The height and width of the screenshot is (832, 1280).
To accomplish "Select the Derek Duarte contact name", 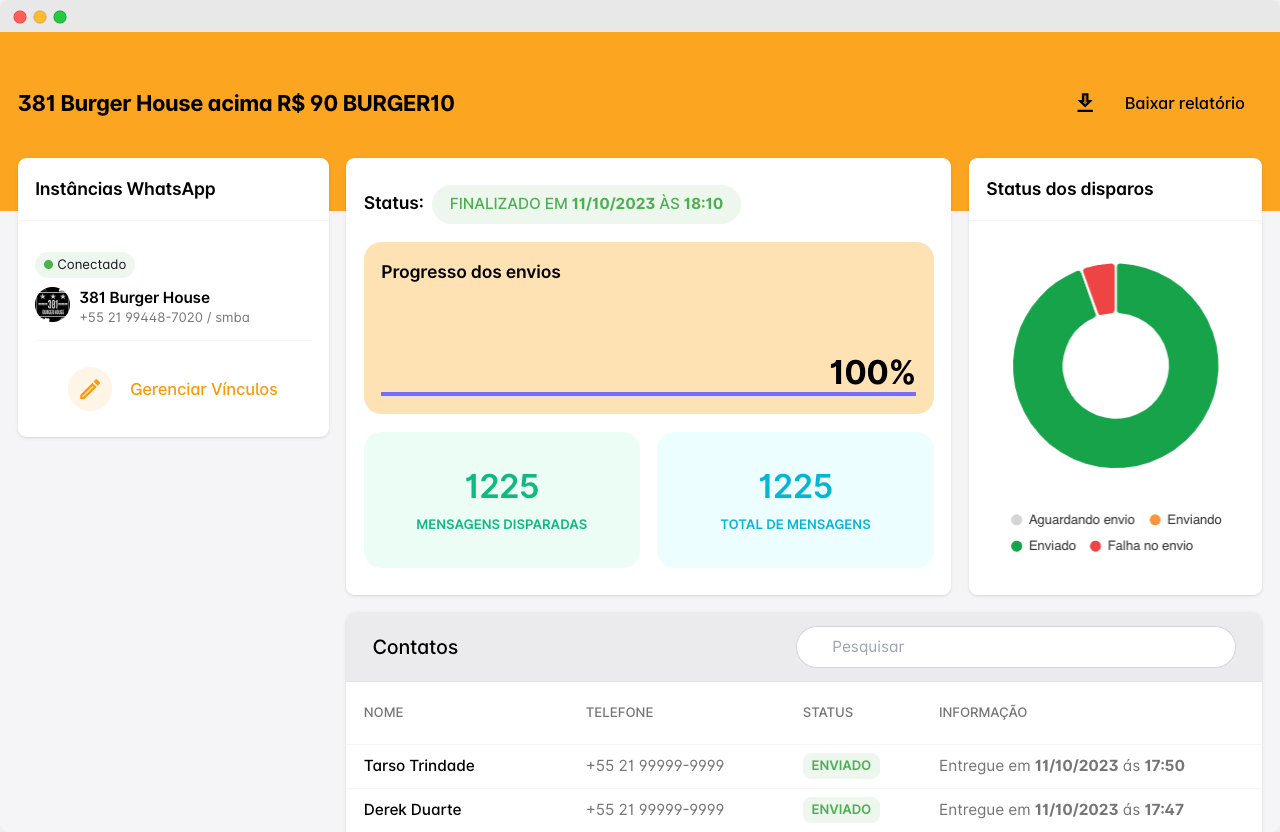I will [413, 810].
